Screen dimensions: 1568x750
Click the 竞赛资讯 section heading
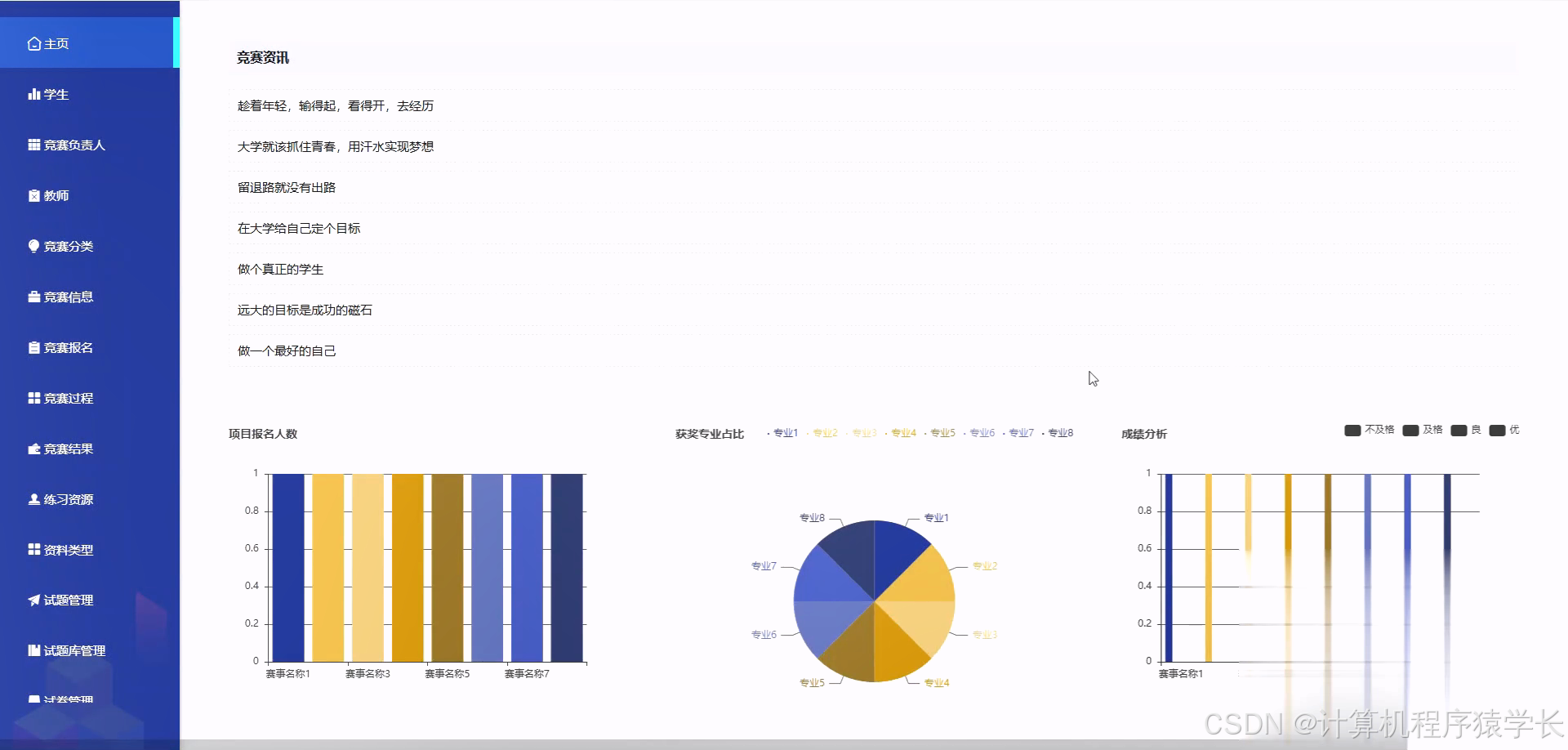click(263, 57)
